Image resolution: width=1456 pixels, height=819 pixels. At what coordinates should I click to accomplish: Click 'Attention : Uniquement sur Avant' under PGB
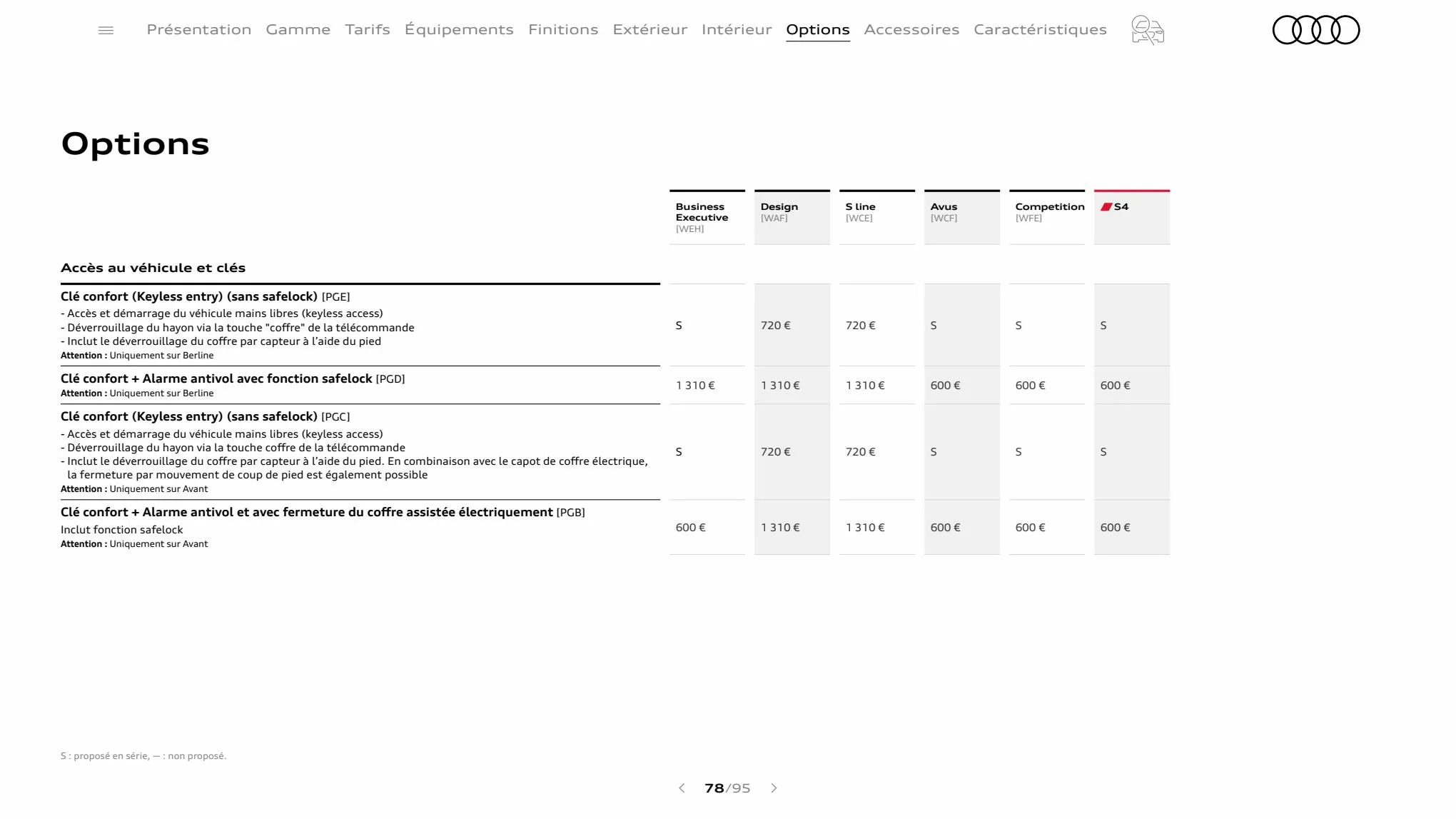pyautogui.click(x=134, y=544)
